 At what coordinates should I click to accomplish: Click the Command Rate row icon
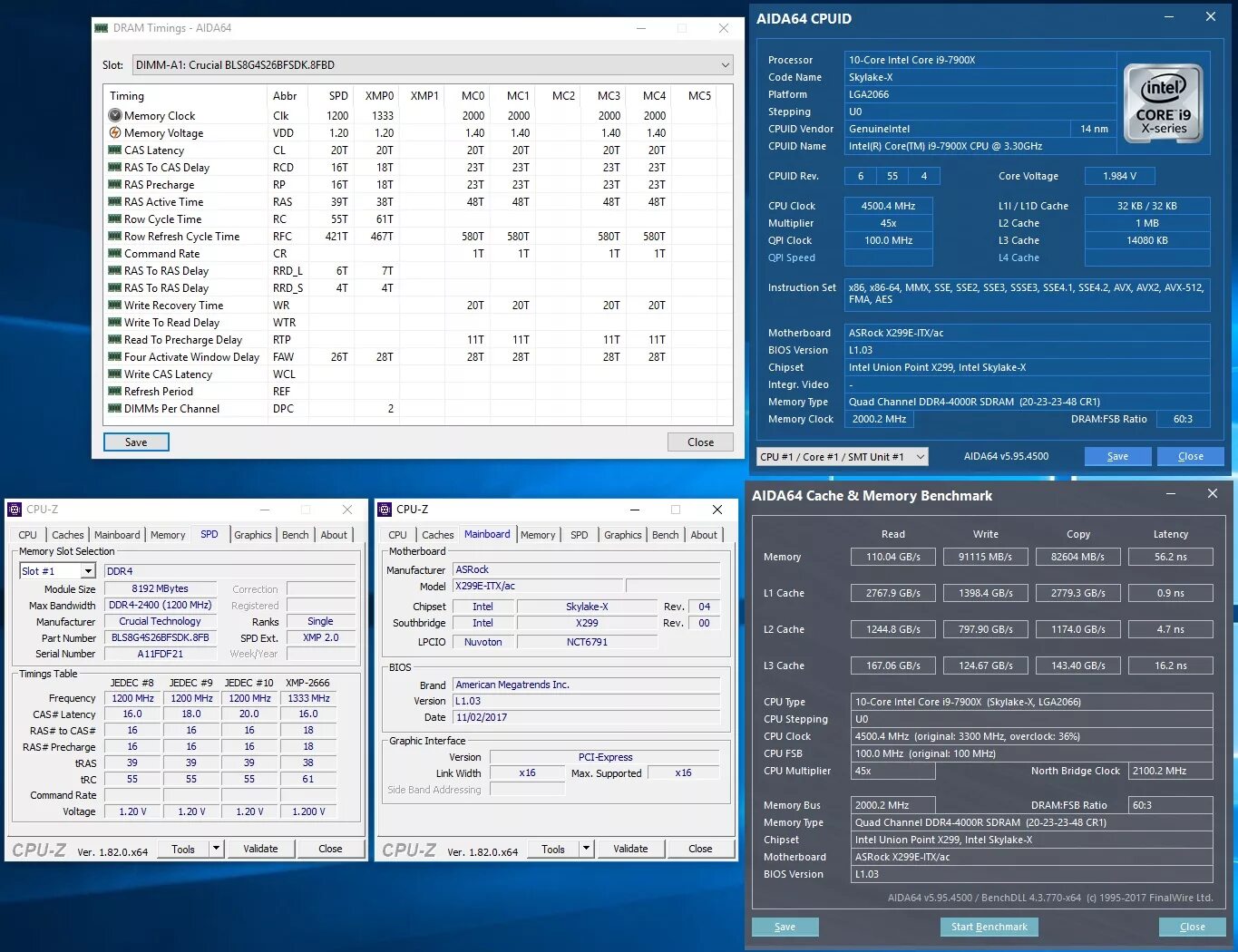(115, 254)
